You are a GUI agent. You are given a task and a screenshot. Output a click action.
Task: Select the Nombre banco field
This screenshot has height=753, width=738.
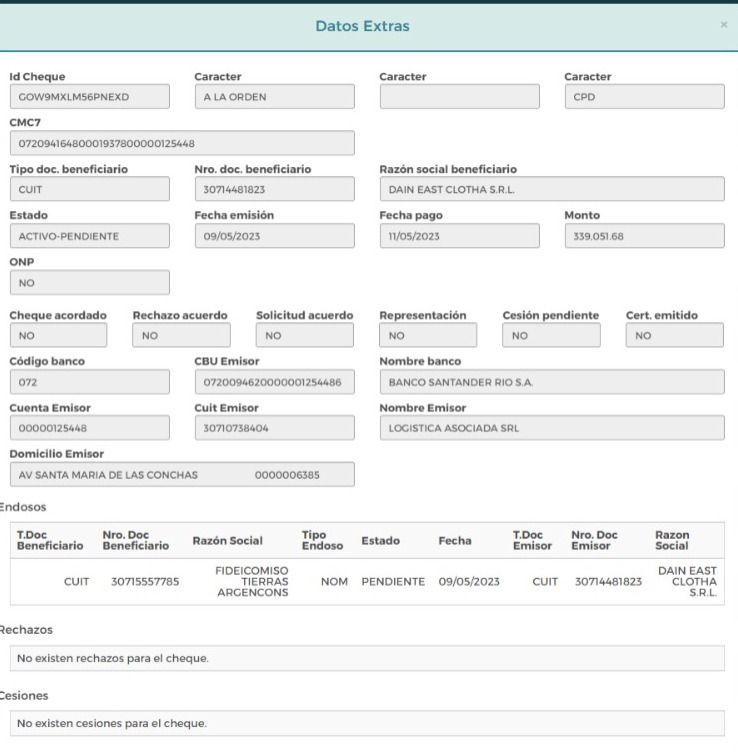pos(552,382)
